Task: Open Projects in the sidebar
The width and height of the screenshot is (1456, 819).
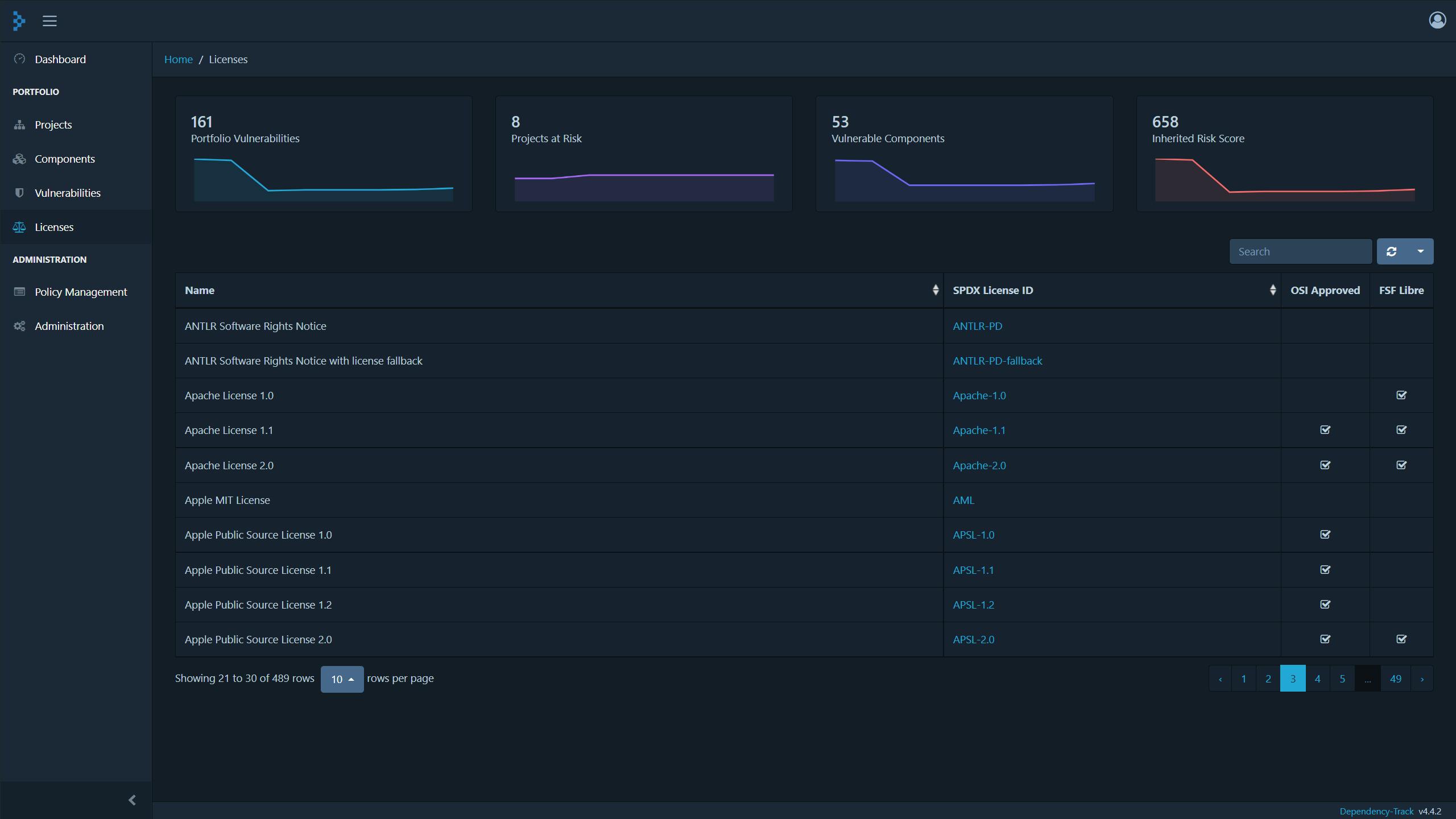Action: pos(53,125)
